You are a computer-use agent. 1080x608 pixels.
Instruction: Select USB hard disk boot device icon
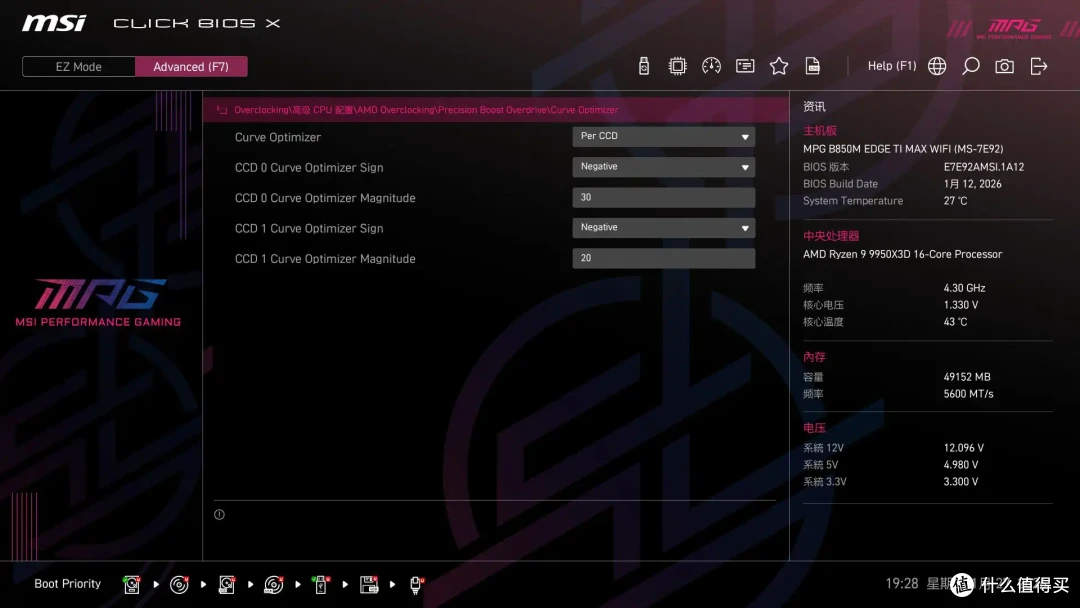pos(227,584)
